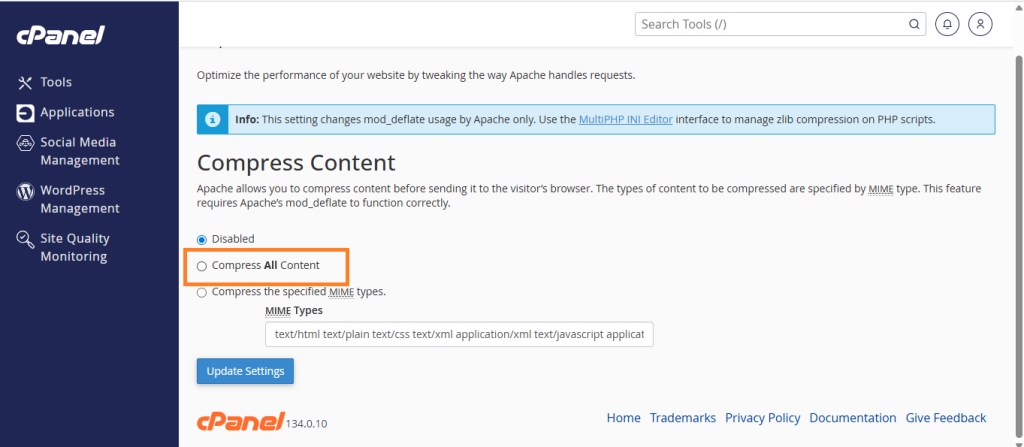Image resolution: width=1024 pixels, height=447 pixels.
Task: Click the Site Quality Monitoring magnifier icon
Action: pos(25,239)
